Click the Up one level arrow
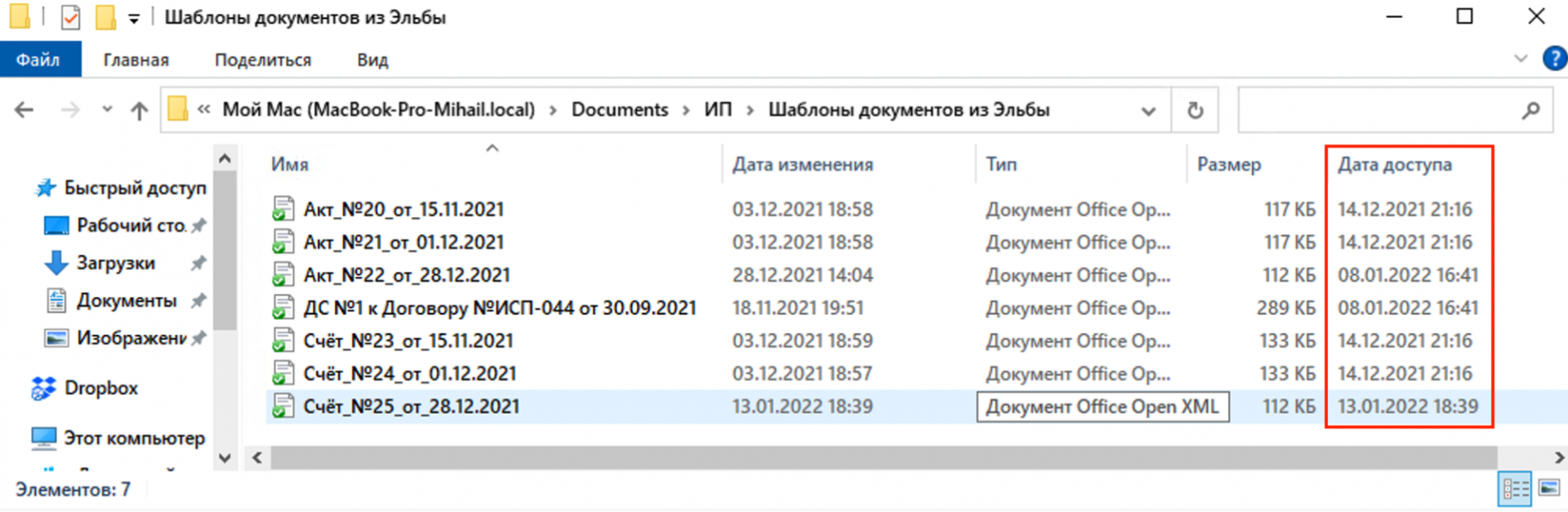The width and height of the screenshot is (1568, 512). click(140, 110)
